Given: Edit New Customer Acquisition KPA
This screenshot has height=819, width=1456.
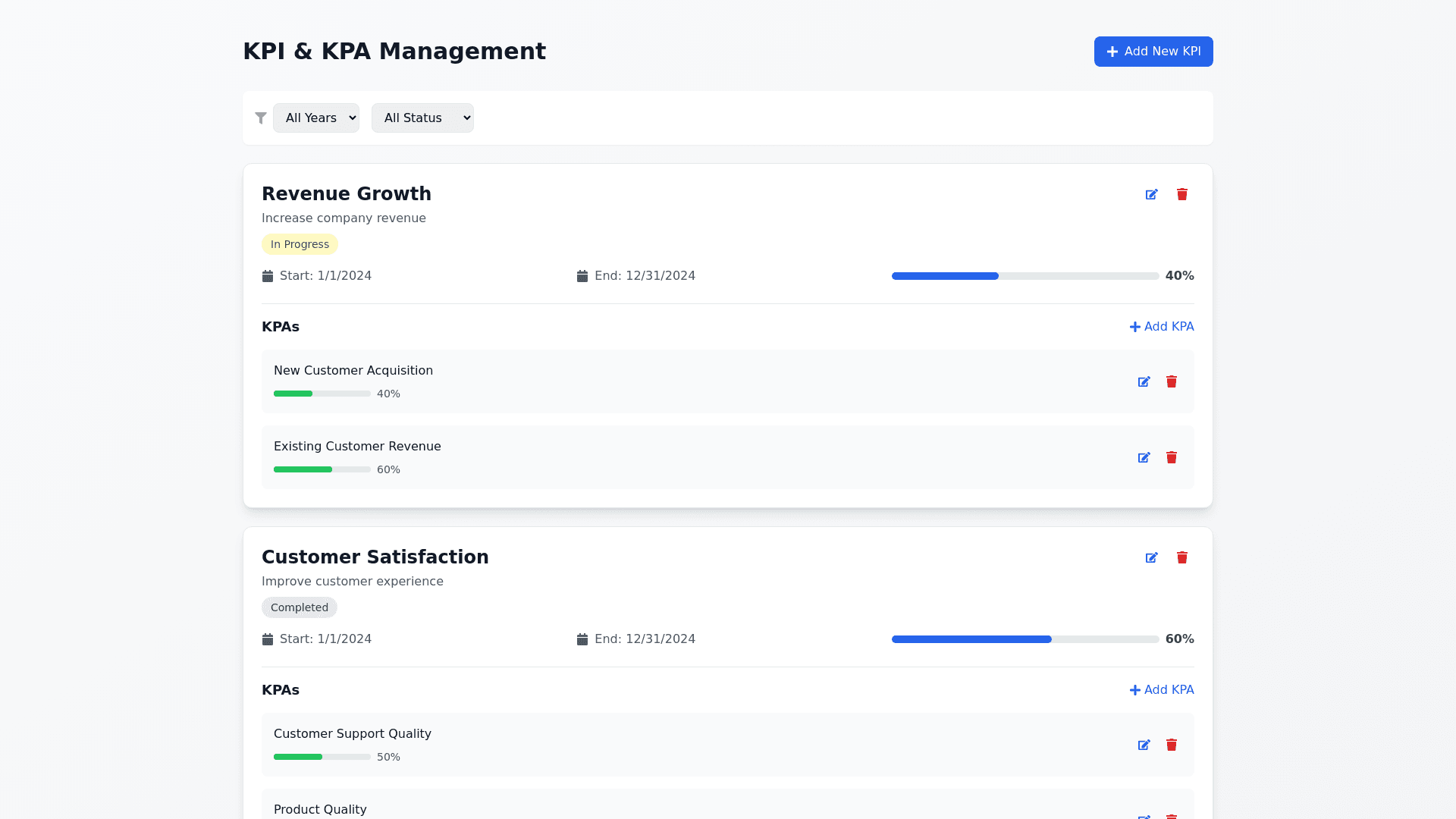Looking at the screenshot, I should (1144, 382).
